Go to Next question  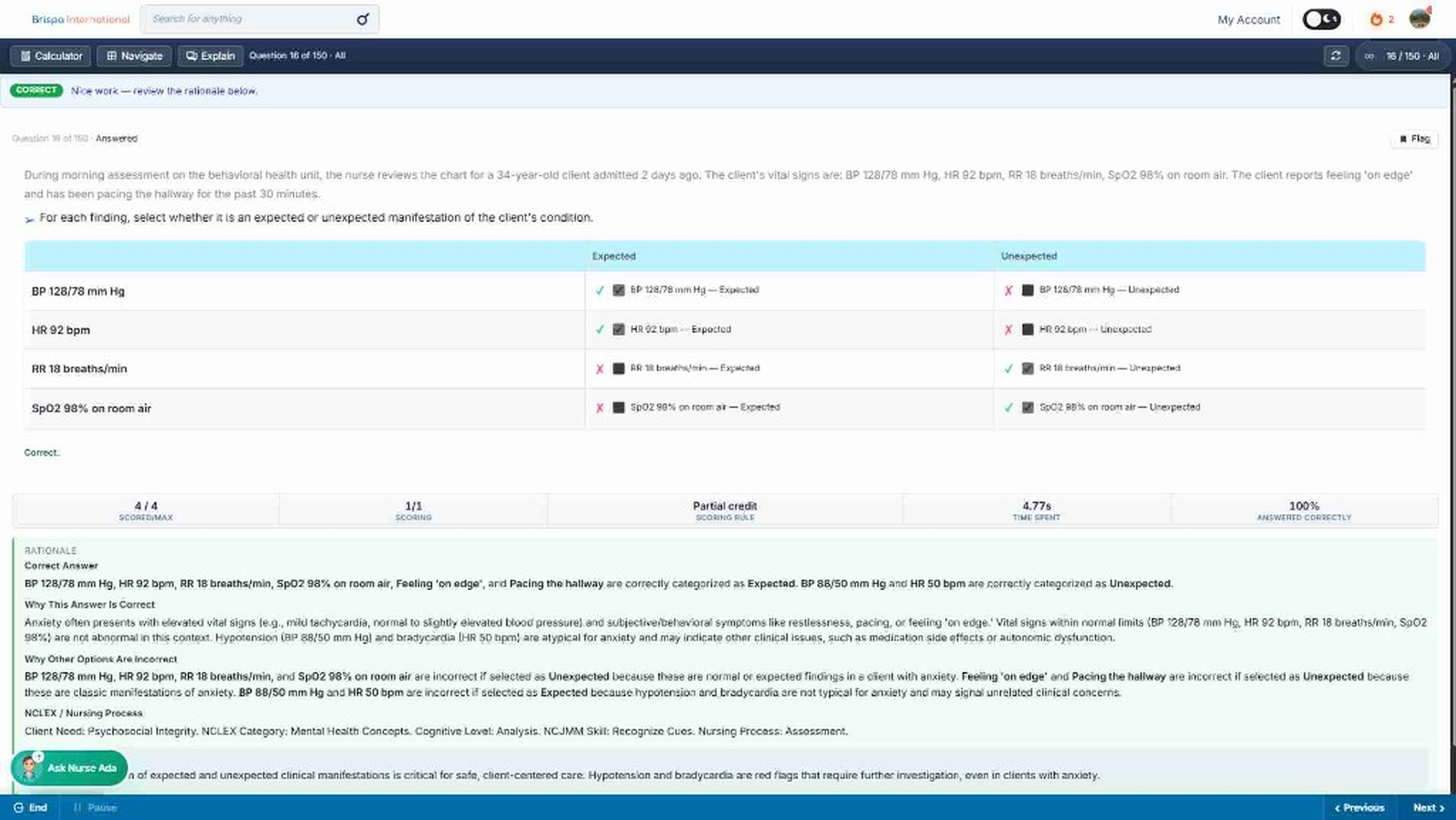pyautogui.click(x=1428, y=807)
